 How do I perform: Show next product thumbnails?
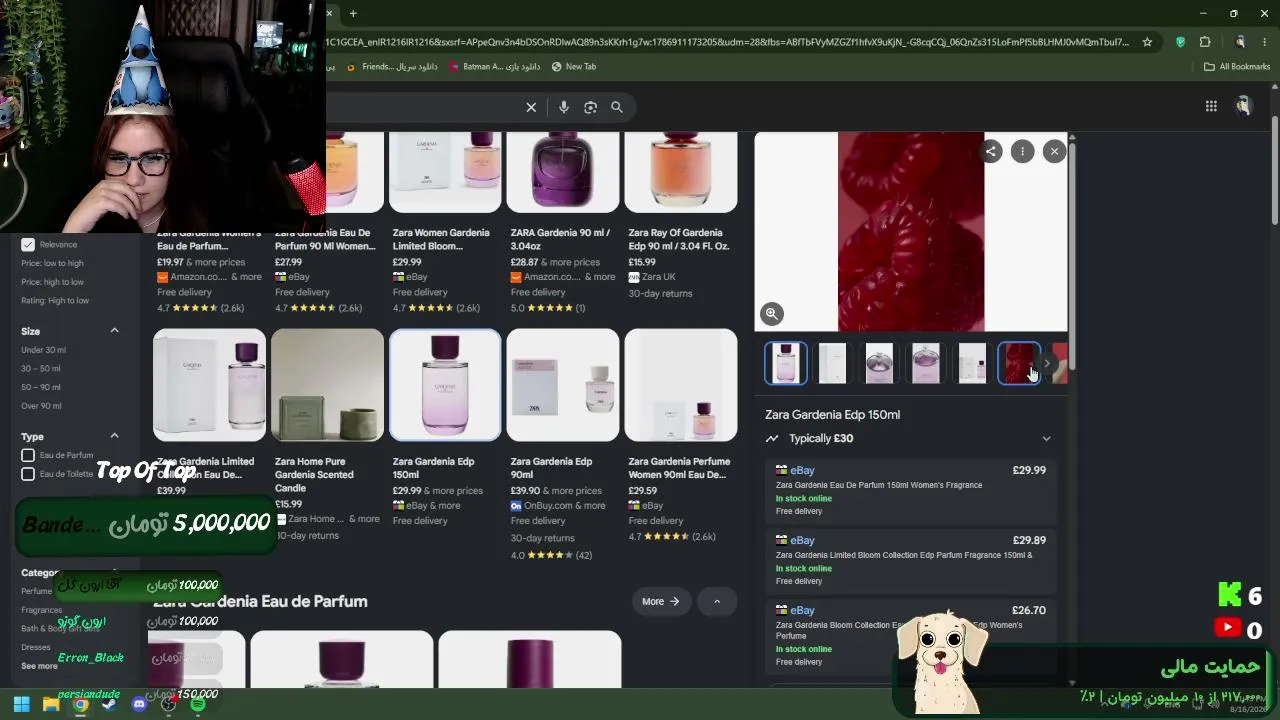coord(1047,364)
